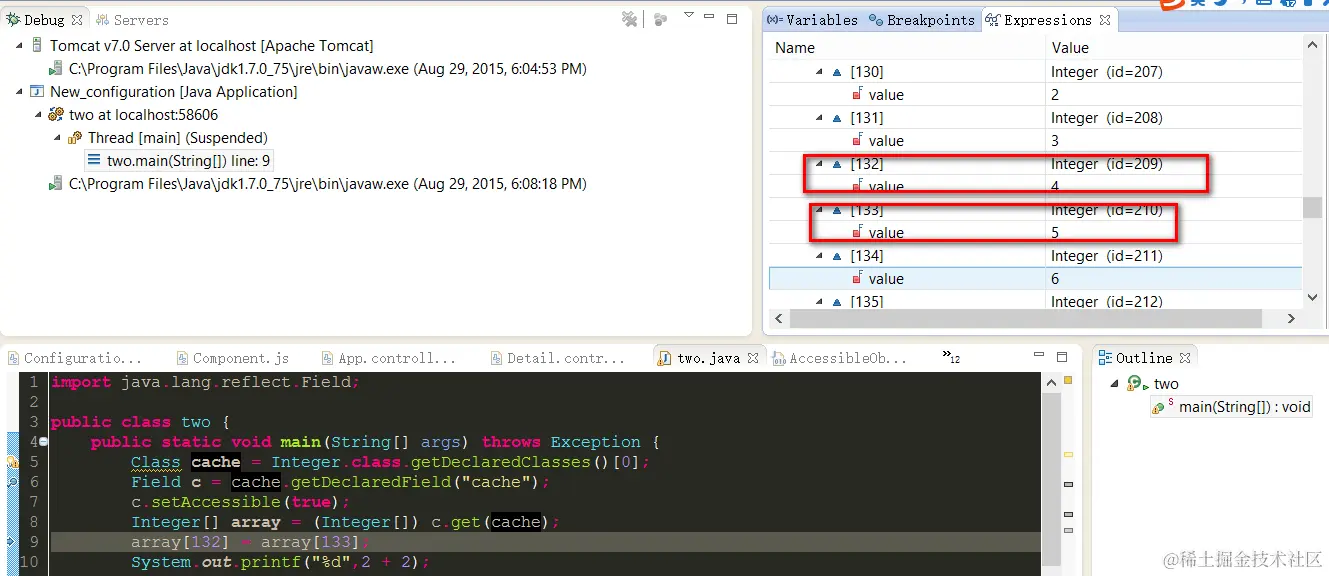This screenshot has height=576, width=1329.
Task: Open the Configuratio... editor tab
Action: [x=75, y=358]
